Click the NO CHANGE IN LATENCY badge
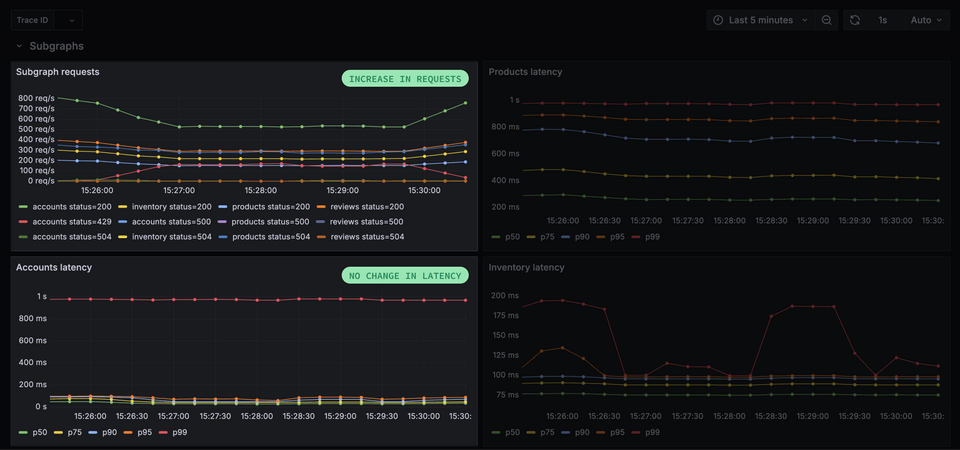Viewport: 960px width, 450px height. click(405, 276)
